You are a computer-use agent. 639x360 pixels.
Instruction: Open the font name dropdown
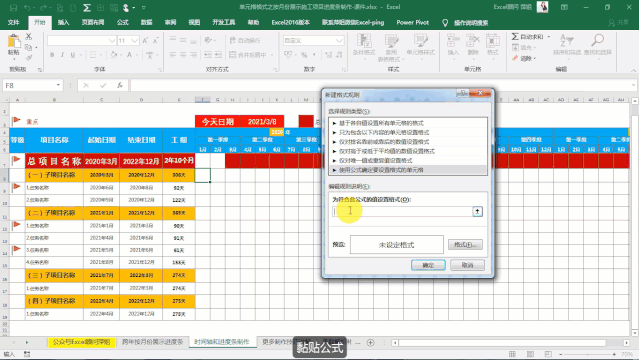[x=112, y=40]
